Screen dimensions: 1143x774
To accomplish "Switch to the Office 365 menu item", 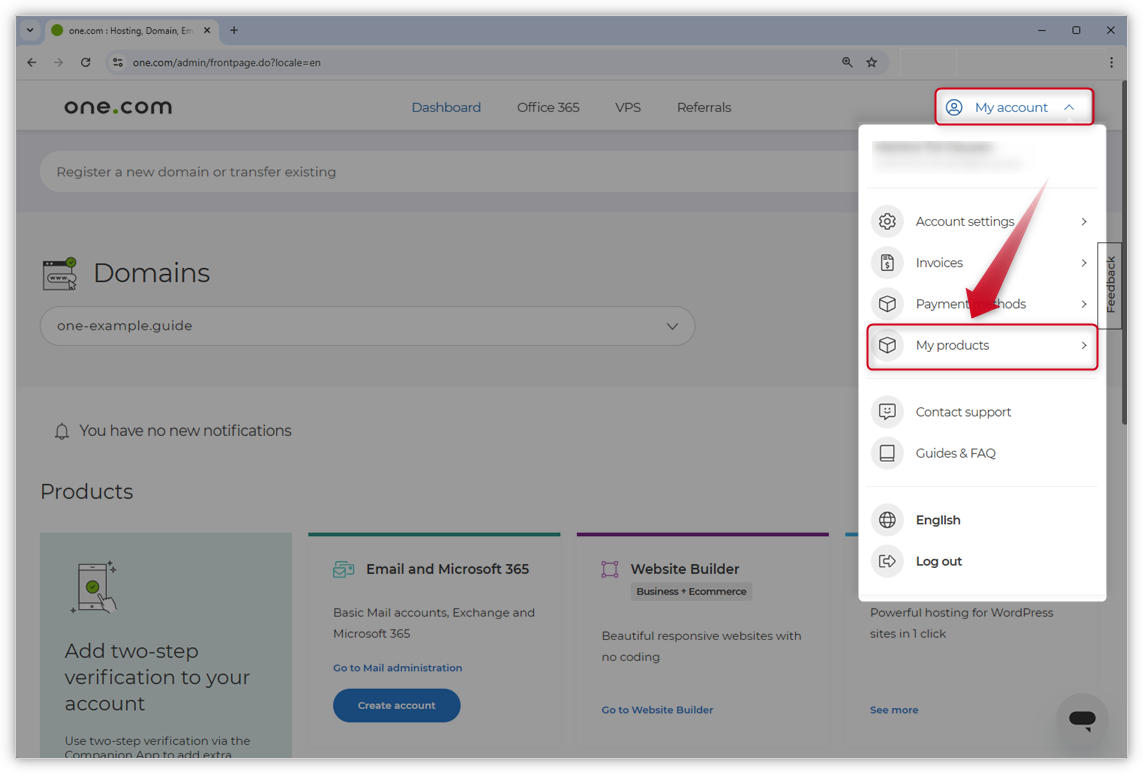I will [x=547, y=107].
